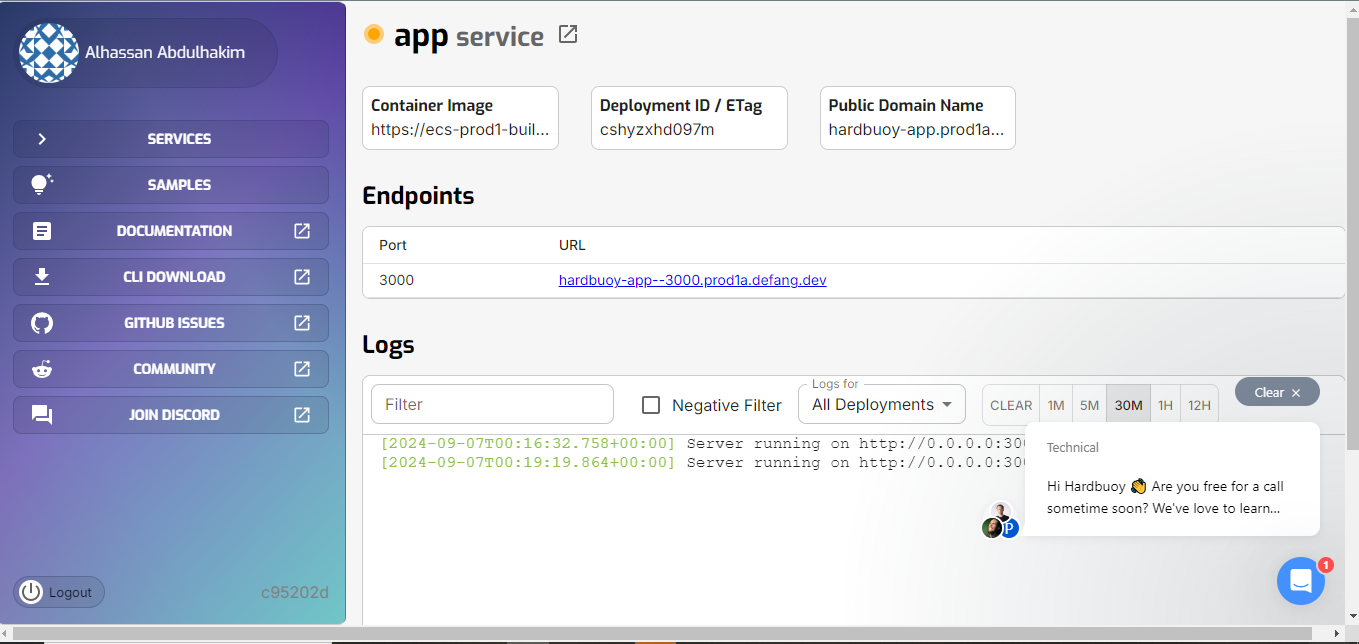Click the Logs heading

tap(388, 346)
